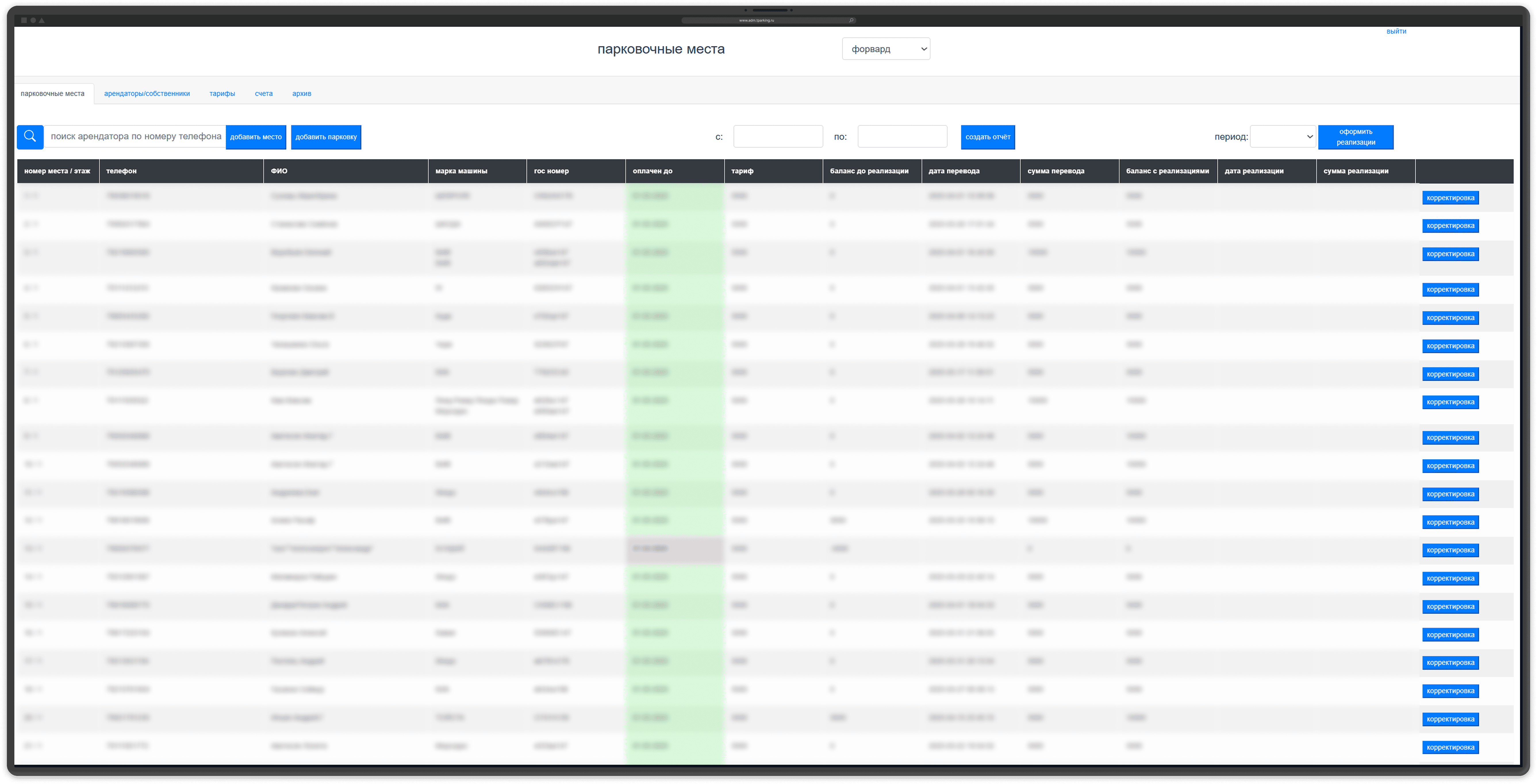Open the 'период' dropdown

tap(1283, 137)
